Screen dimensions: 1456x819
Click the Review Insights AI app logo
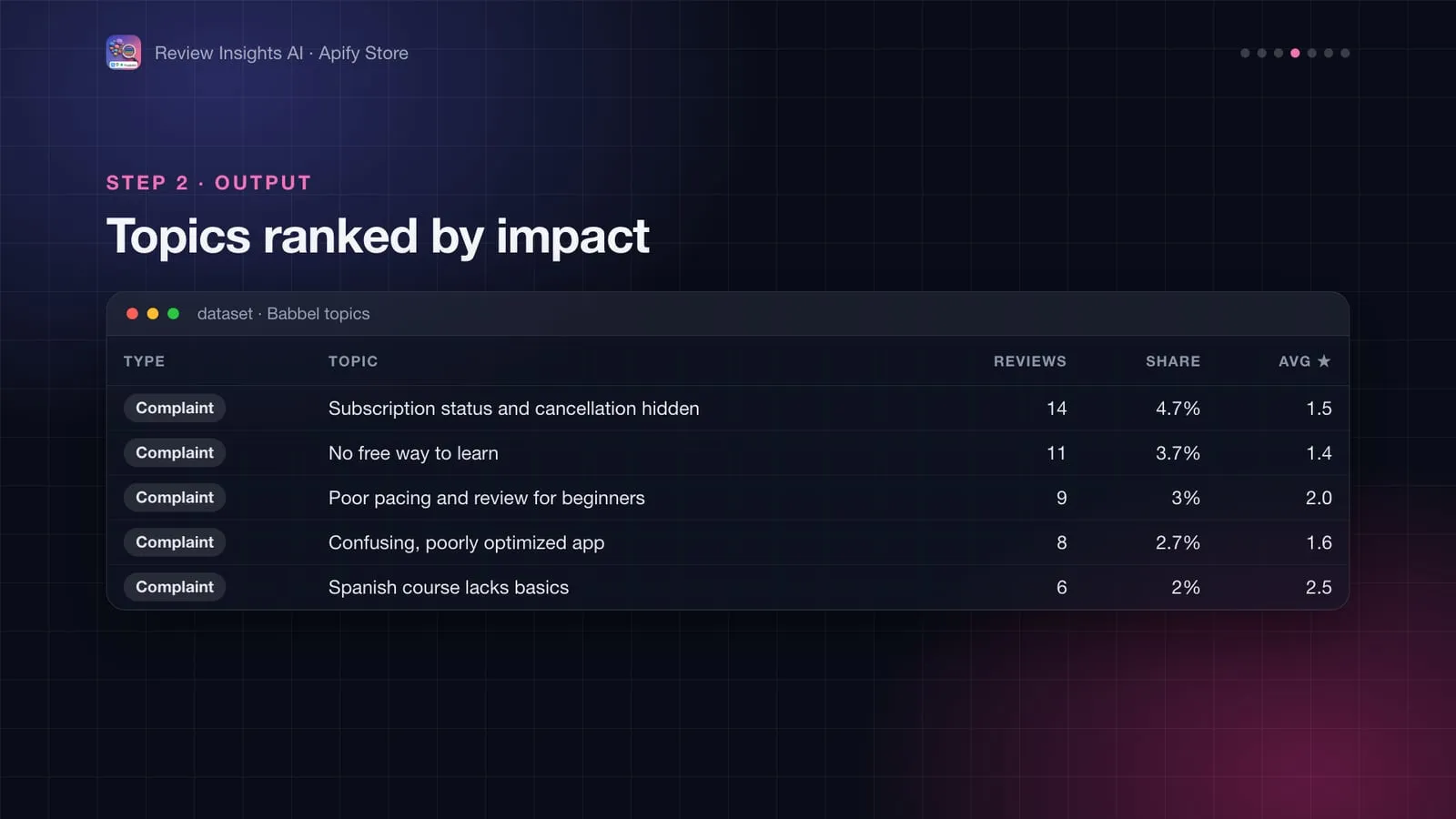click(123, 53)
